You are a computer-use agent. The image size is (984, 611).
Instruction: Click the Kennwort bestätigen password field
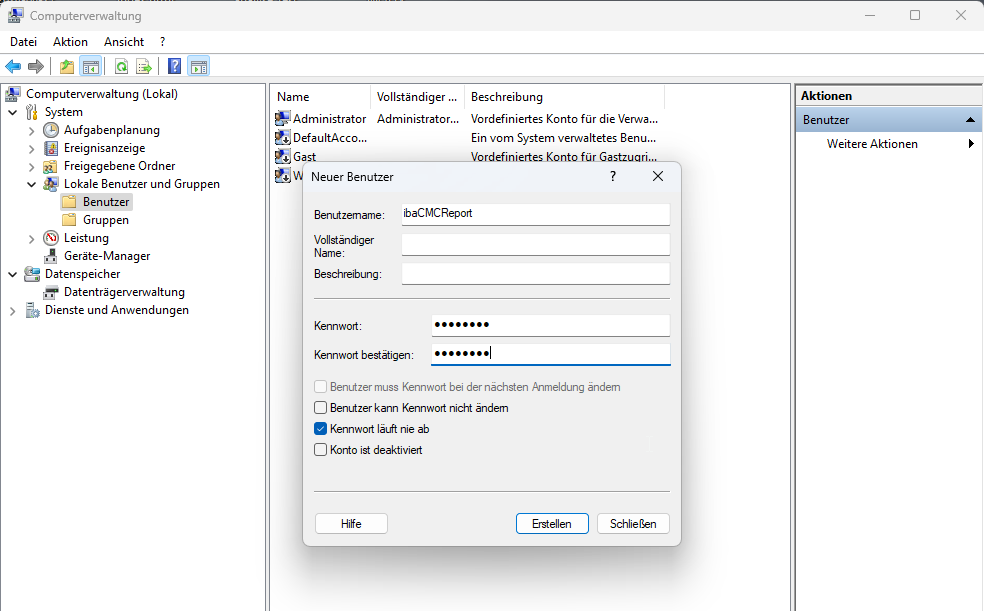pos(551,354)
